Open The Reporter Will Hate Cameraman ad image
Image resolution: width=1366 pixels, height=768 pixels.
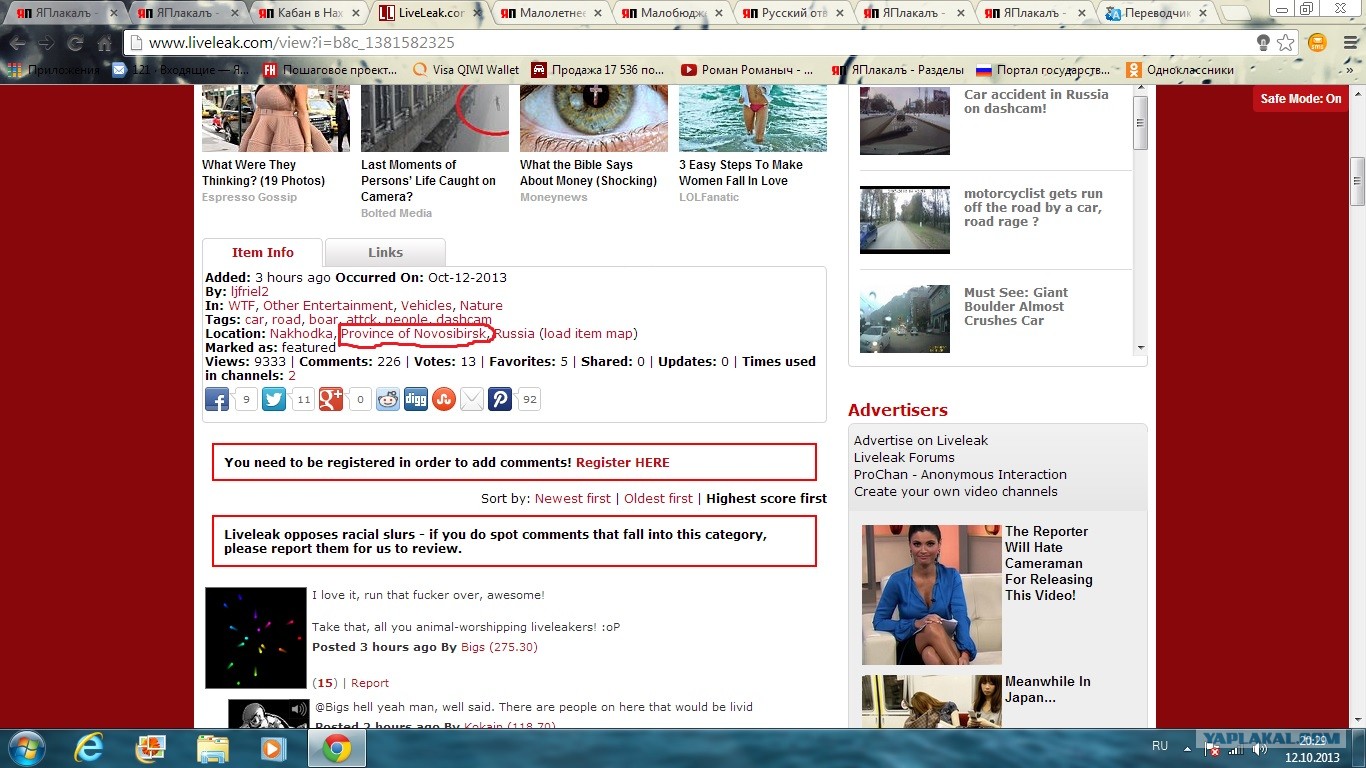[932, 595]
